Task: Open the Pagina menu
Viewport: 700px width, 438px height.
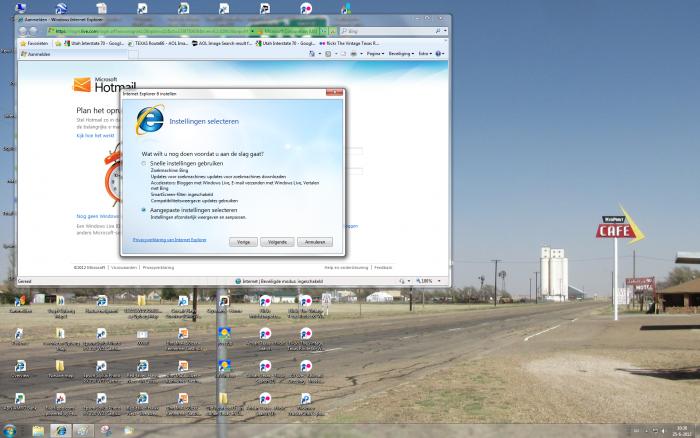Action: tap(375, 54)
